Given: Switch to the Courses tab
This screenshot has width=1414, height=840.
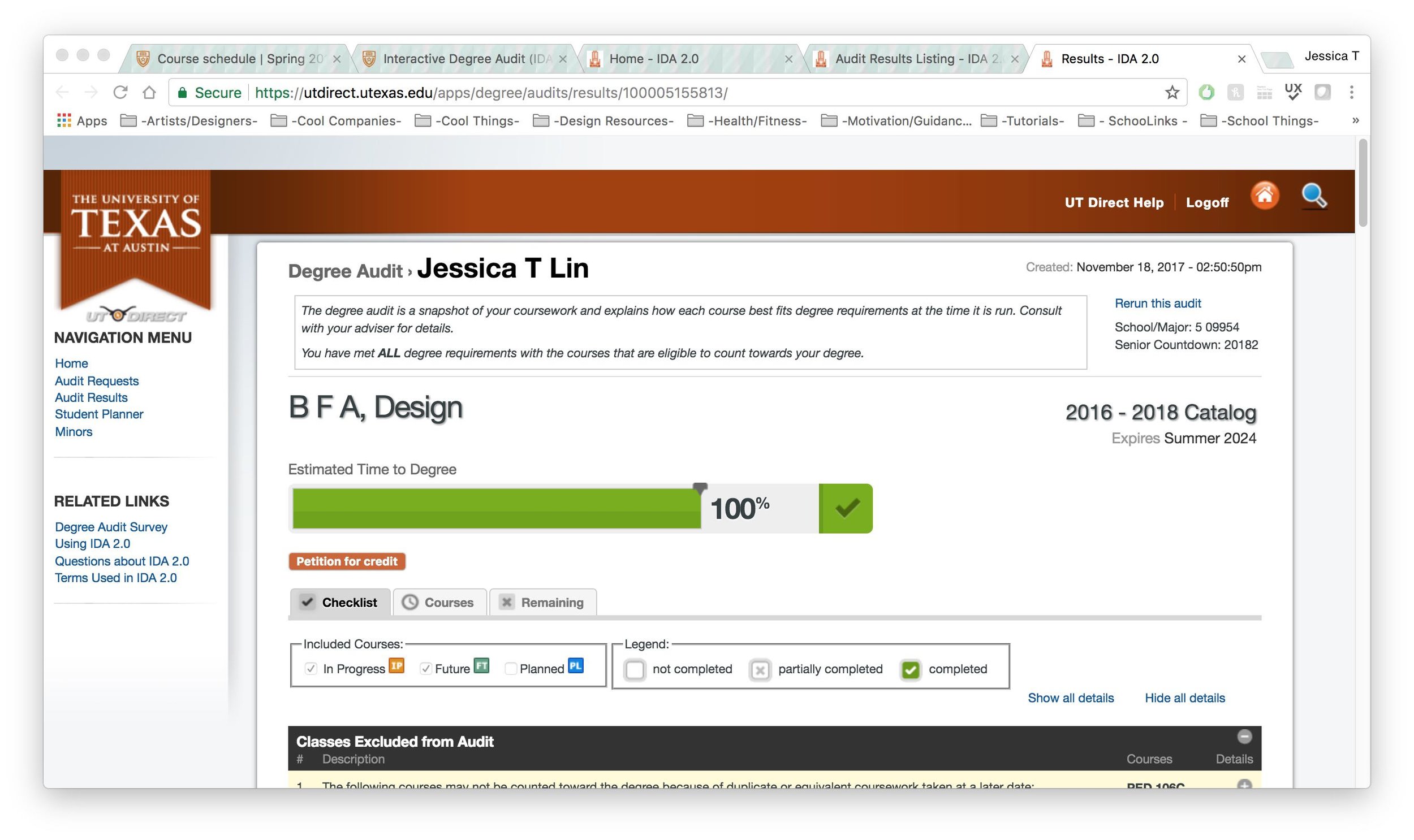Looking at the screenshot, I should pyautogui.click(x=439, y=602).
